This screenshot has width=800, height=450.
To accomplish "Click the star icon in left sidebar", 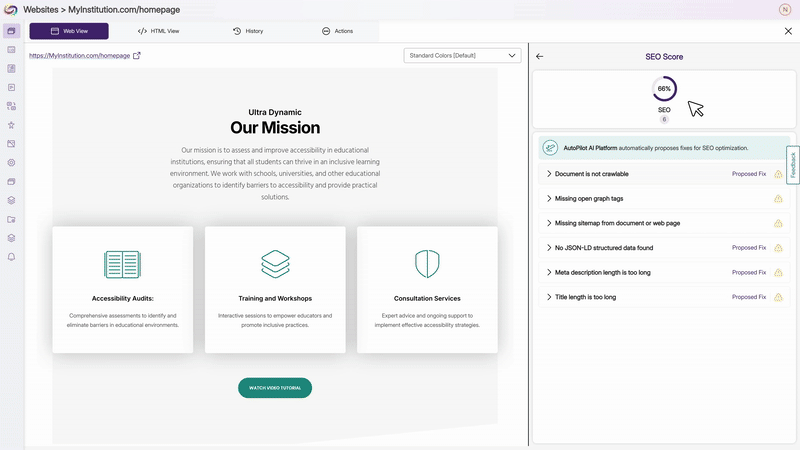I will 11,125.
